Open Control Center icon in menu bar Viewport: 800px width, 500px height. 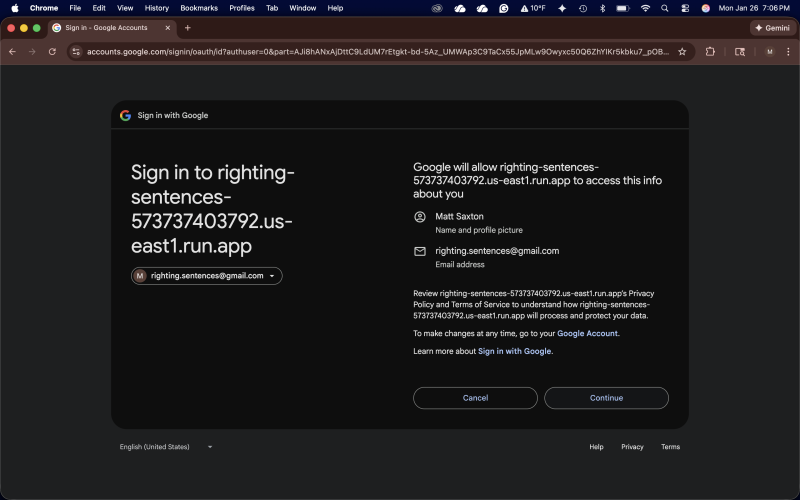685,8
